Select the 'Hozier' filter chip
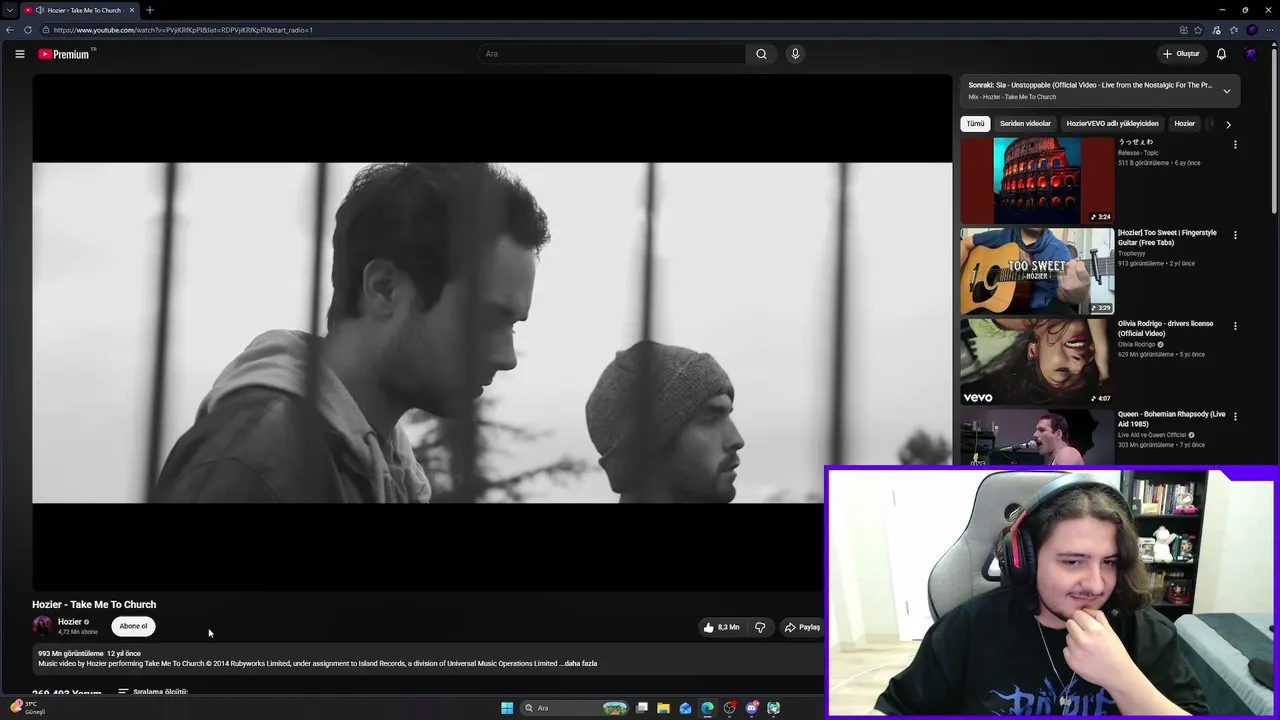Viewport: 1280px width, 720px height. pyautogui.click(x=1185, y=124)
